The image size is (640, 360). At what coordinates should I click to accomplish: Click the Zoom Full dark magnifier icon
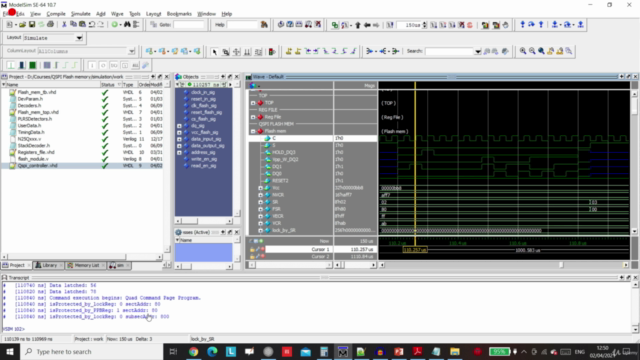(x=541, y=51)
